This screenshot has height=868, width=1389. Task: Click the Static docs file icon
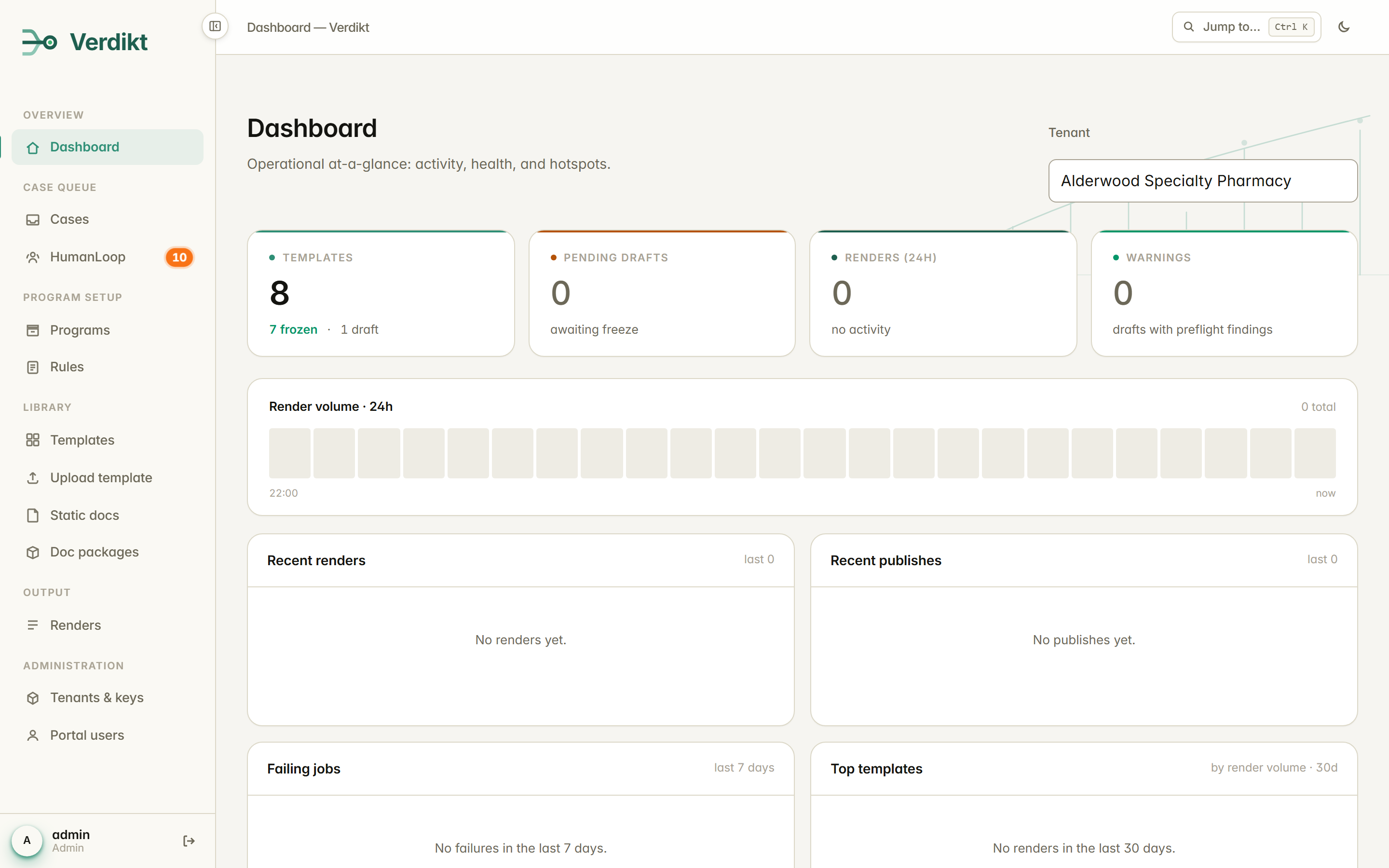(x=33, y=515)
